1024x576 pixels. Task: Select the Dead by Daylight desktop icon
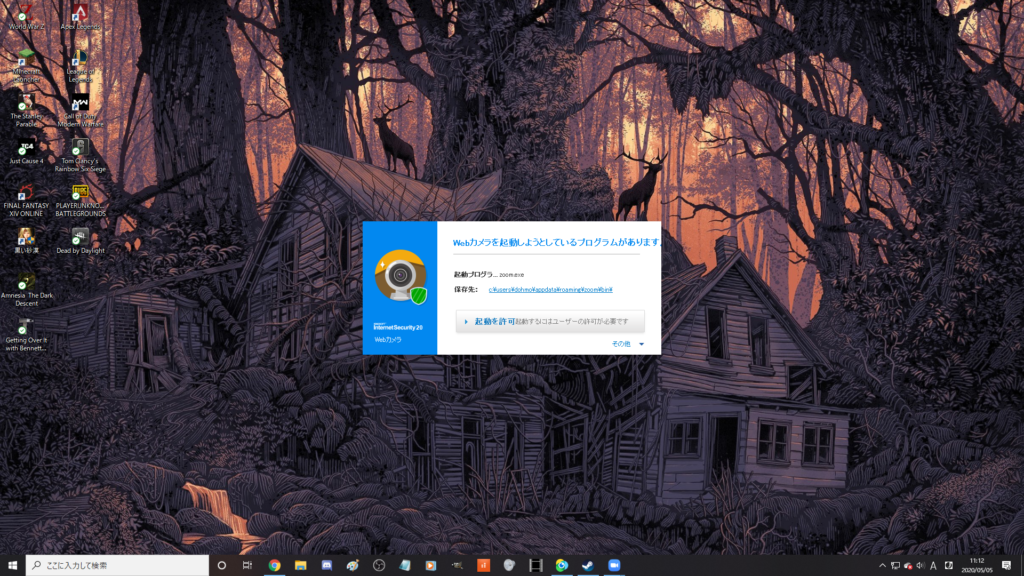80,241
